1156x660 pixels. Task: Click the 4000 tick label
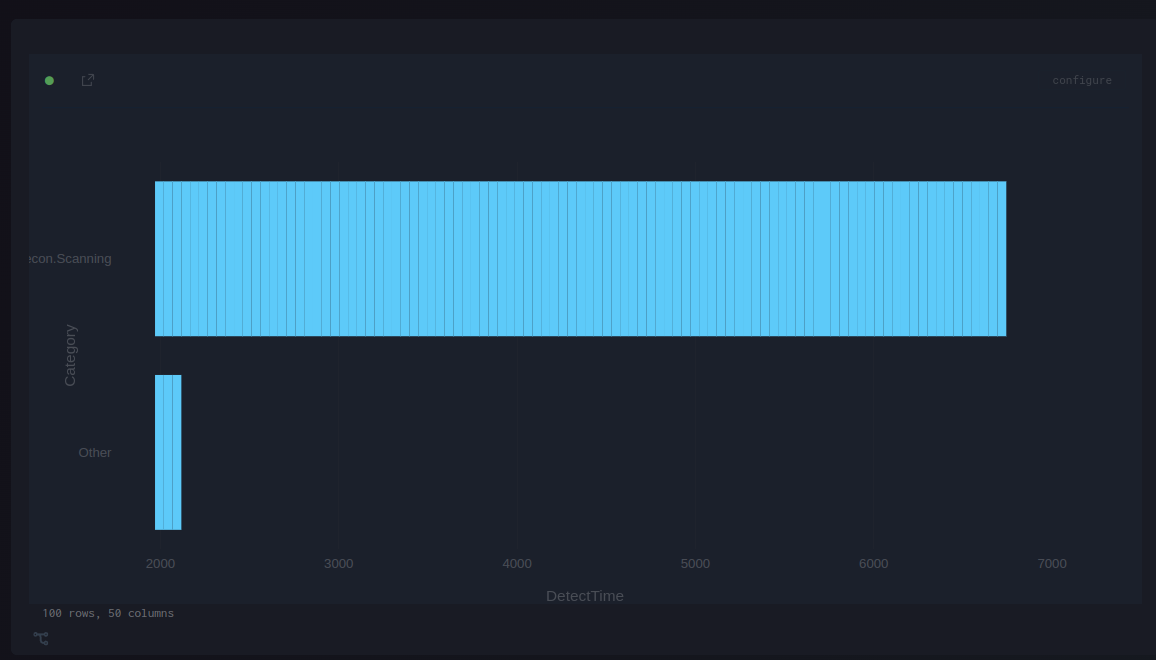coord(517,563)
